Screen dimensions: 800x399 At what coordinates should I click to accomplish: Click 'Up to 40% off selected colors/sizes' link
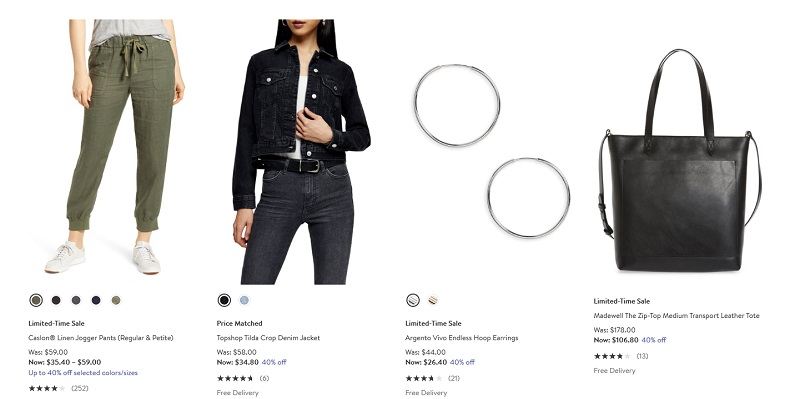[83, 373]
